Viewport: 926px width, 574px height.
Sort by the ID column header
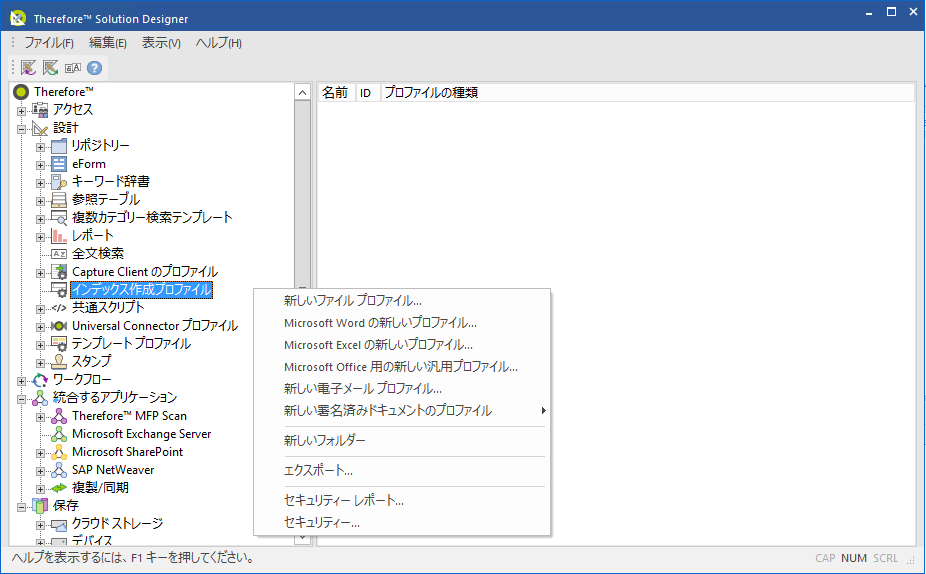[367, 93]
